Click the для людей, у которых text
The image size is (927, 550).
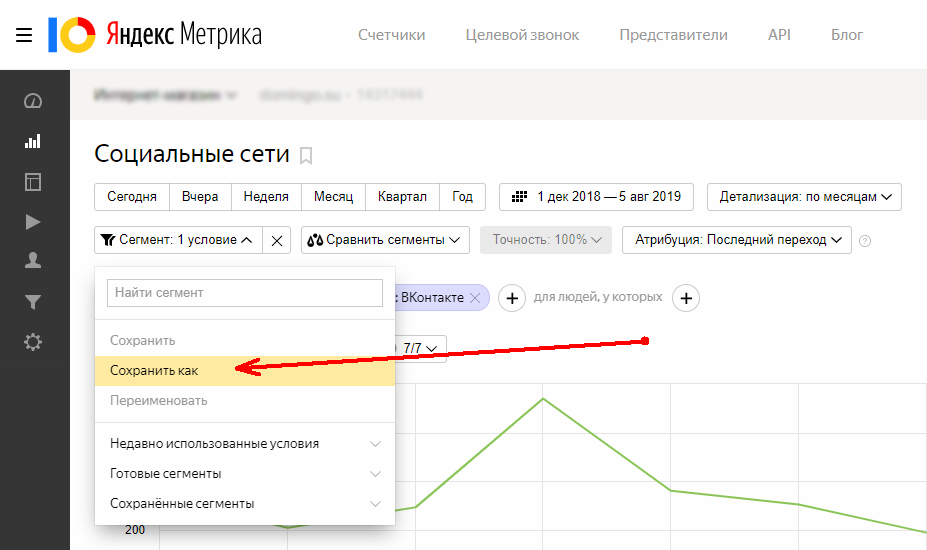tap(598, 297)
